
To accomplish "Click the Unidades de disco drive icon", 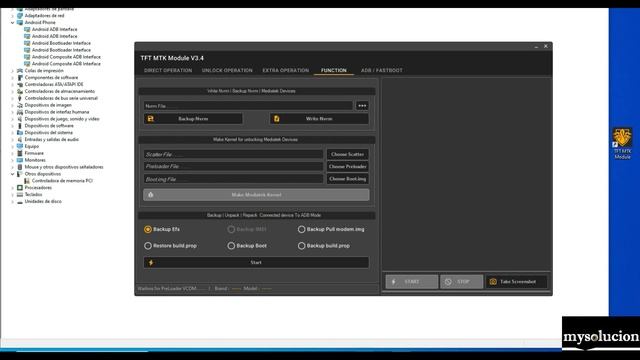I will pyautogui.click(x=20, y=202).
